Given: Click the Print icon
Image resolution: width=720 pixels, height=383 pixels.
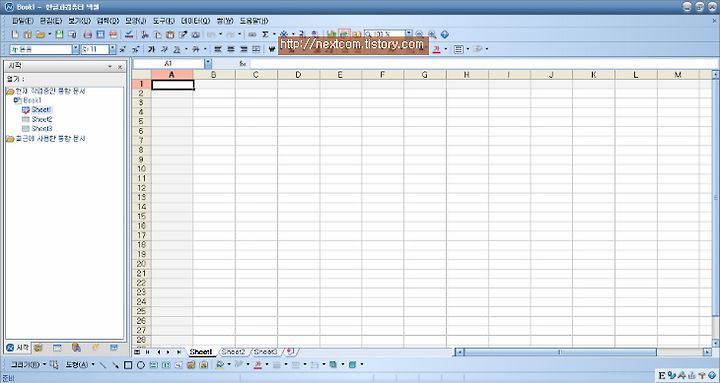Looking at the screenshot, I should pos(88,34).
